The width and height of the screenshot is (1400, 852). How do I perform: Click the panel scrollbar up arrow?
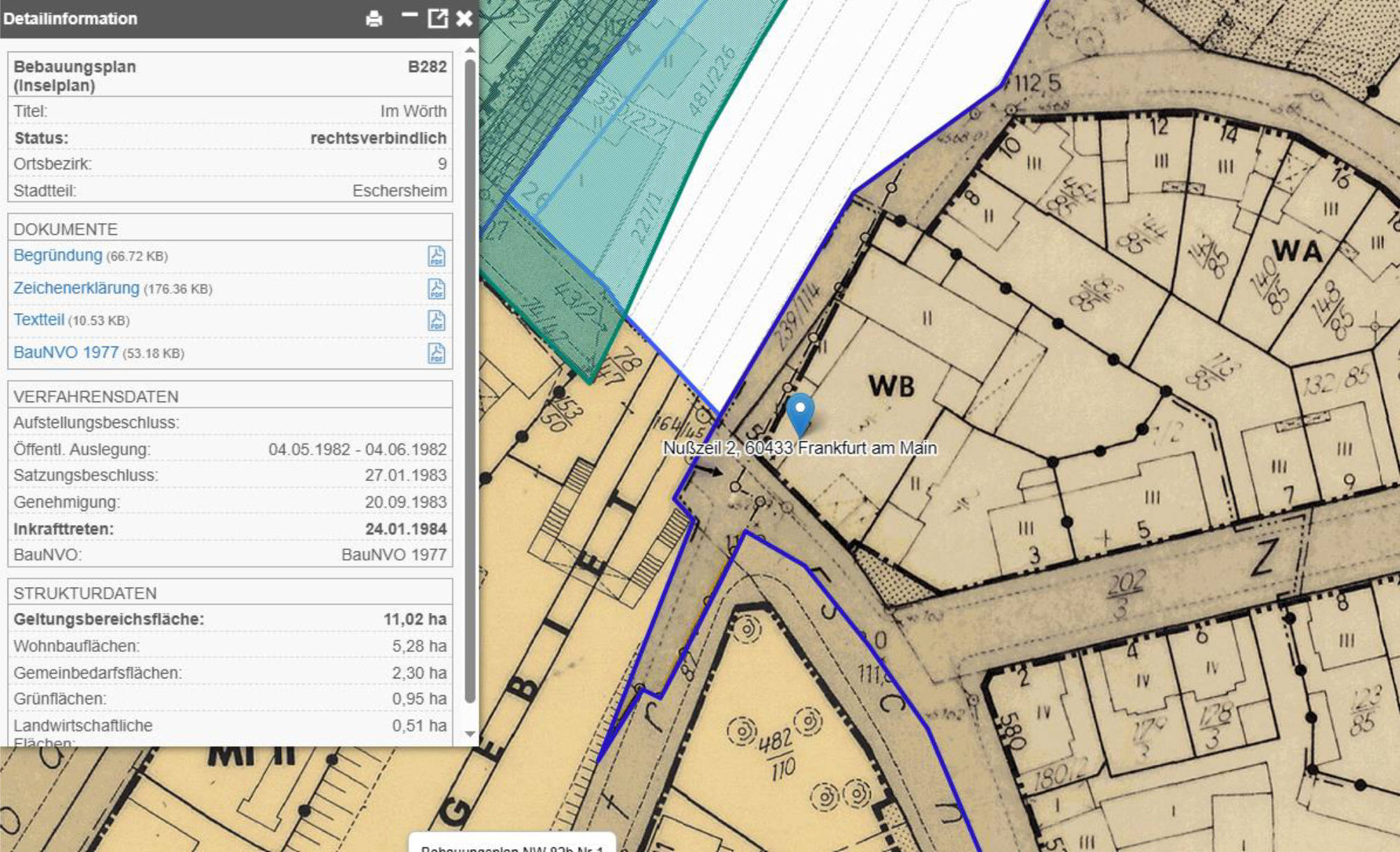(469, 50)
